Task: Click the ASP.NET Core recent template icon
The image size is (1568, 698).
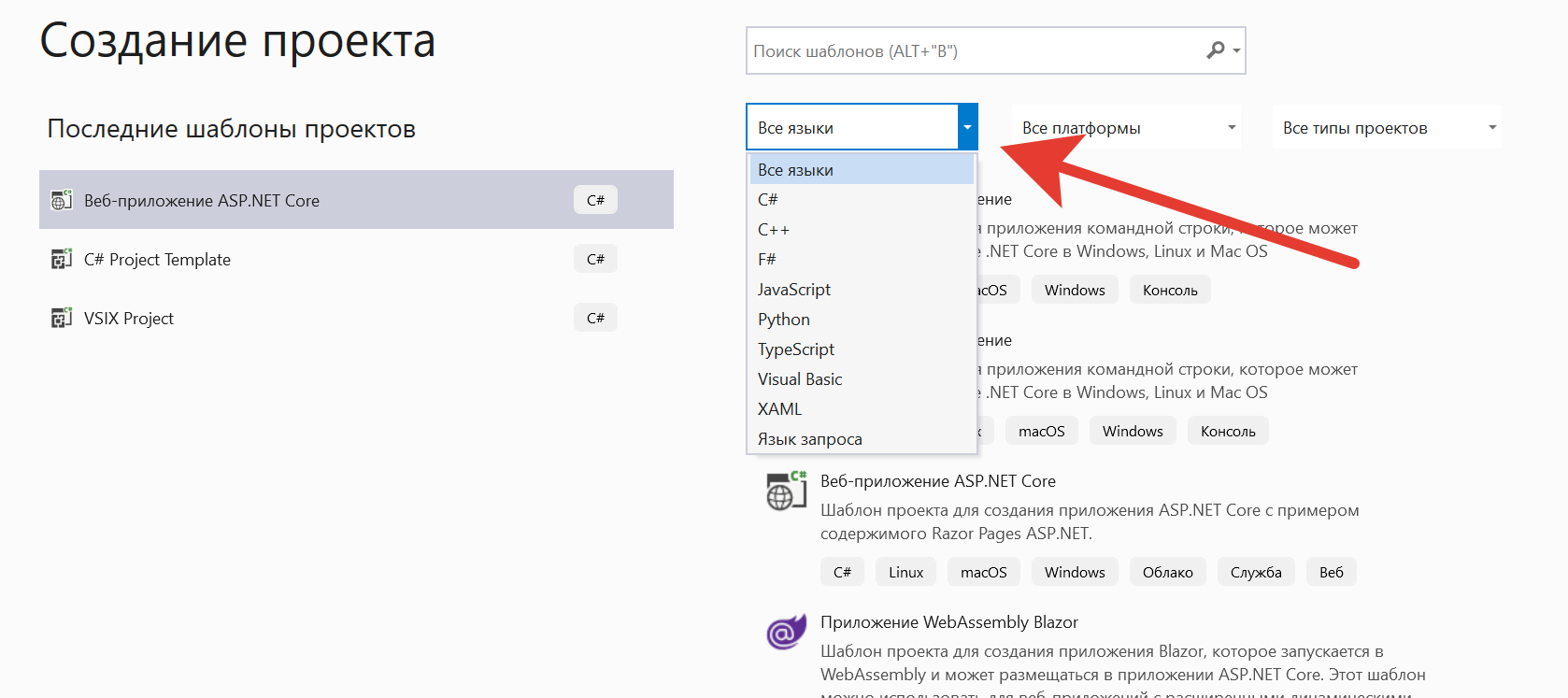Action: 62,200
